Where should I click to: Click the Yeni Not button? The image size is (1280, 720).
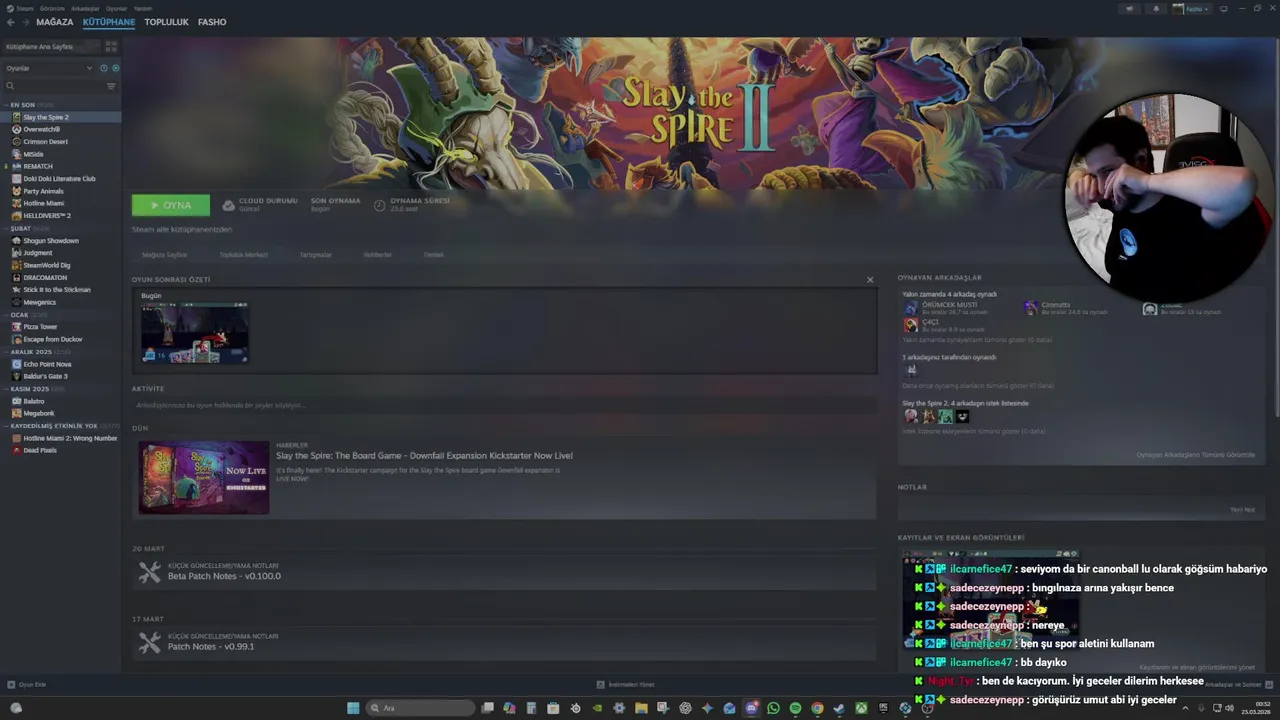click(x=1242, y=510)
